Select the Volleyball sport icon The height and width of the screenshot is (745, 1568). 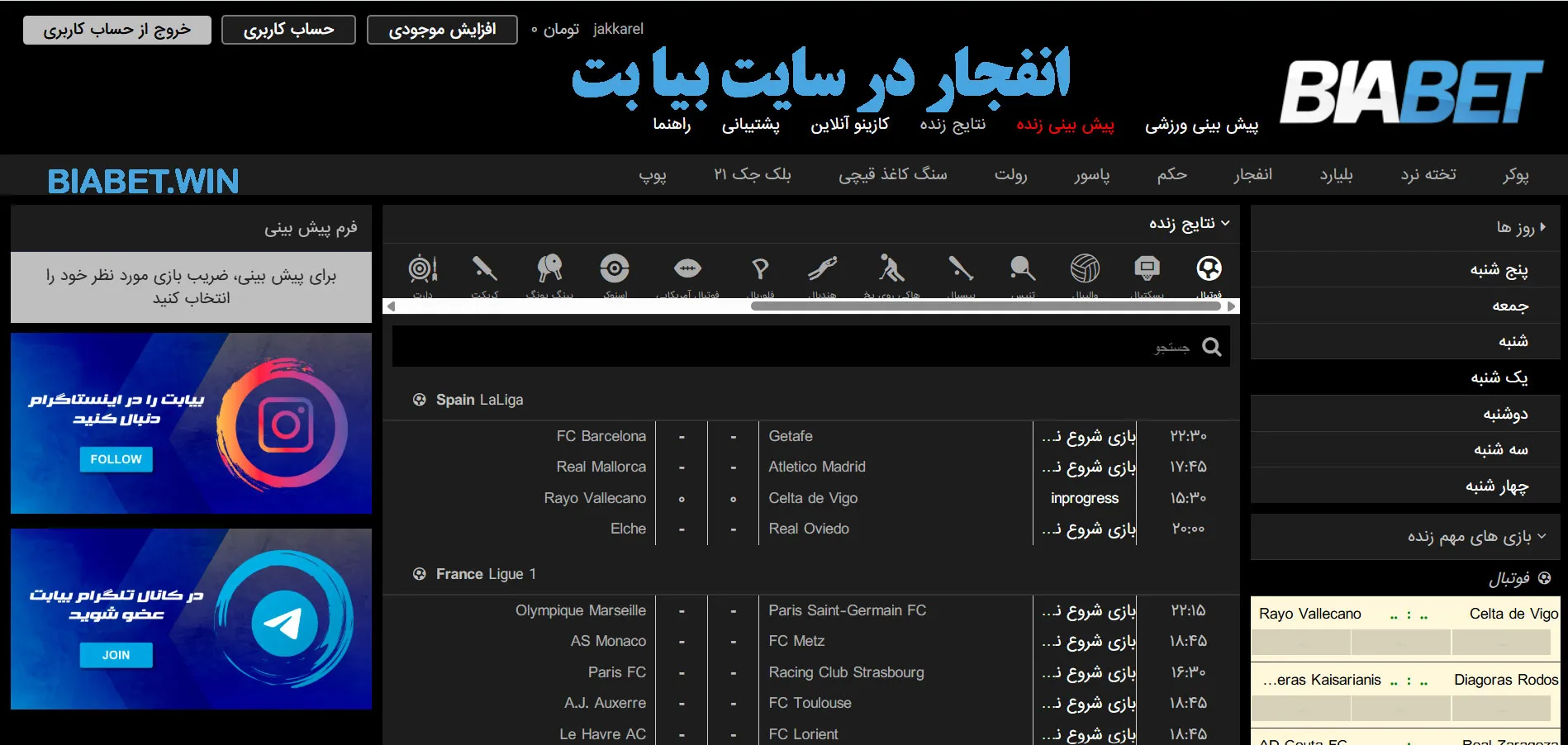pos(1085,268)
